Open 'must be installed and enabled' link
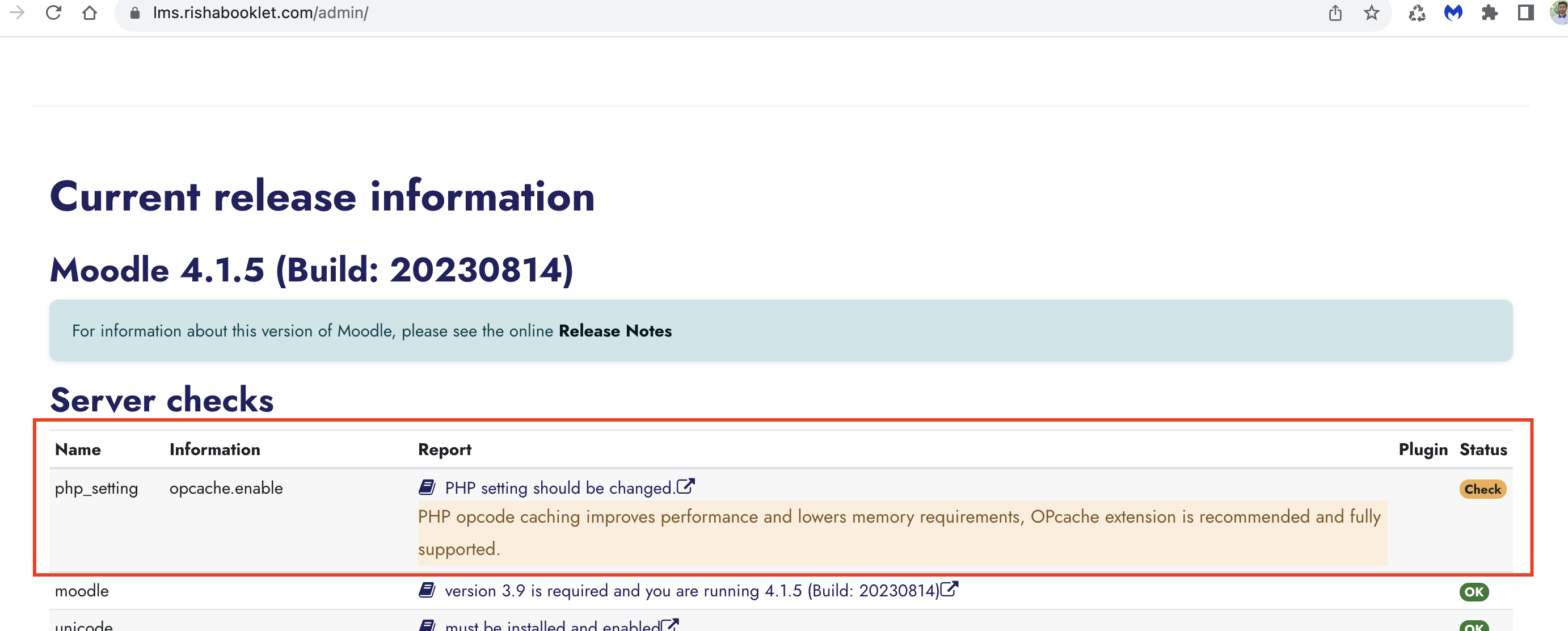 [x=552, y=625]
